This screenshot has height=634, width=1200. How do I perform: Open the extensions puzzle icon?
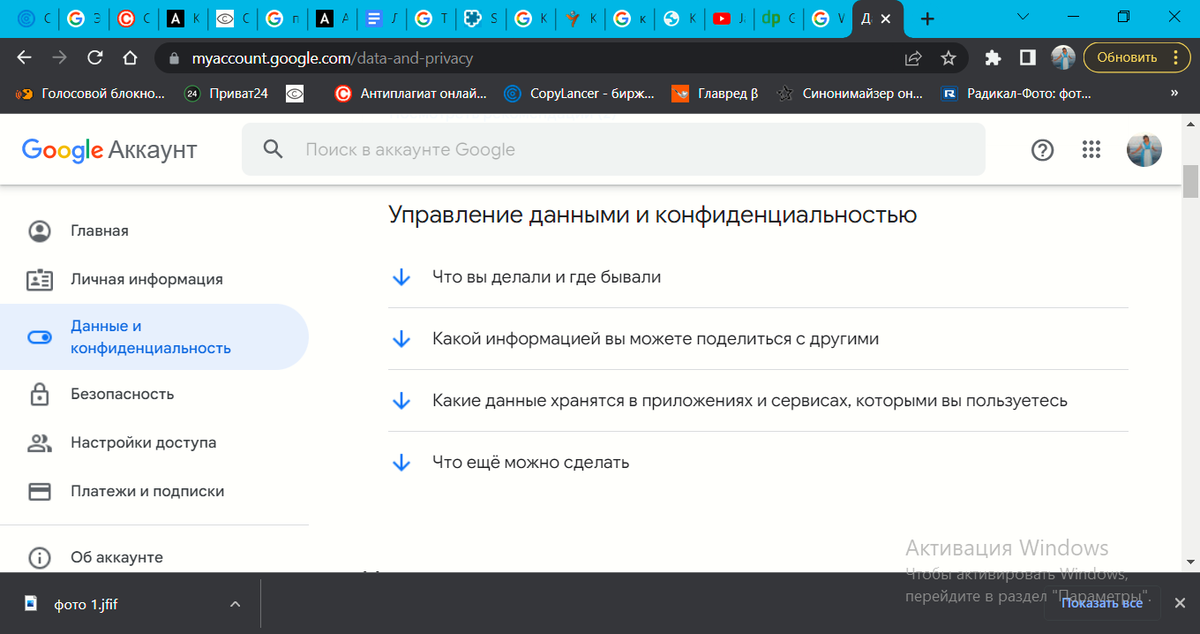[x=993, y=58]
